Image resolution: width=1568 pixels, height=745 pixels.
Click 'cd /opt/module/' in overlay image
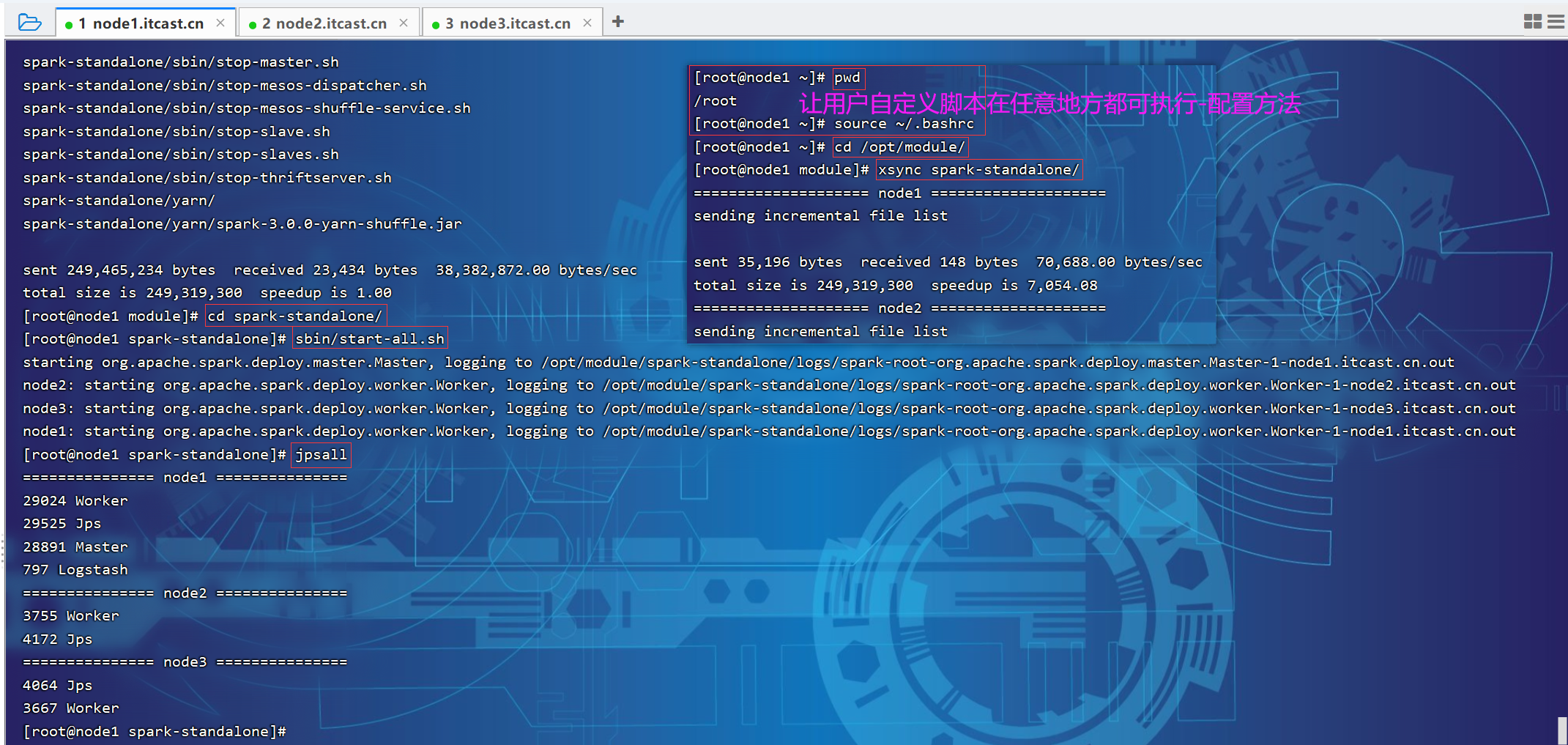pyautogui.click(x=900, y=147)
